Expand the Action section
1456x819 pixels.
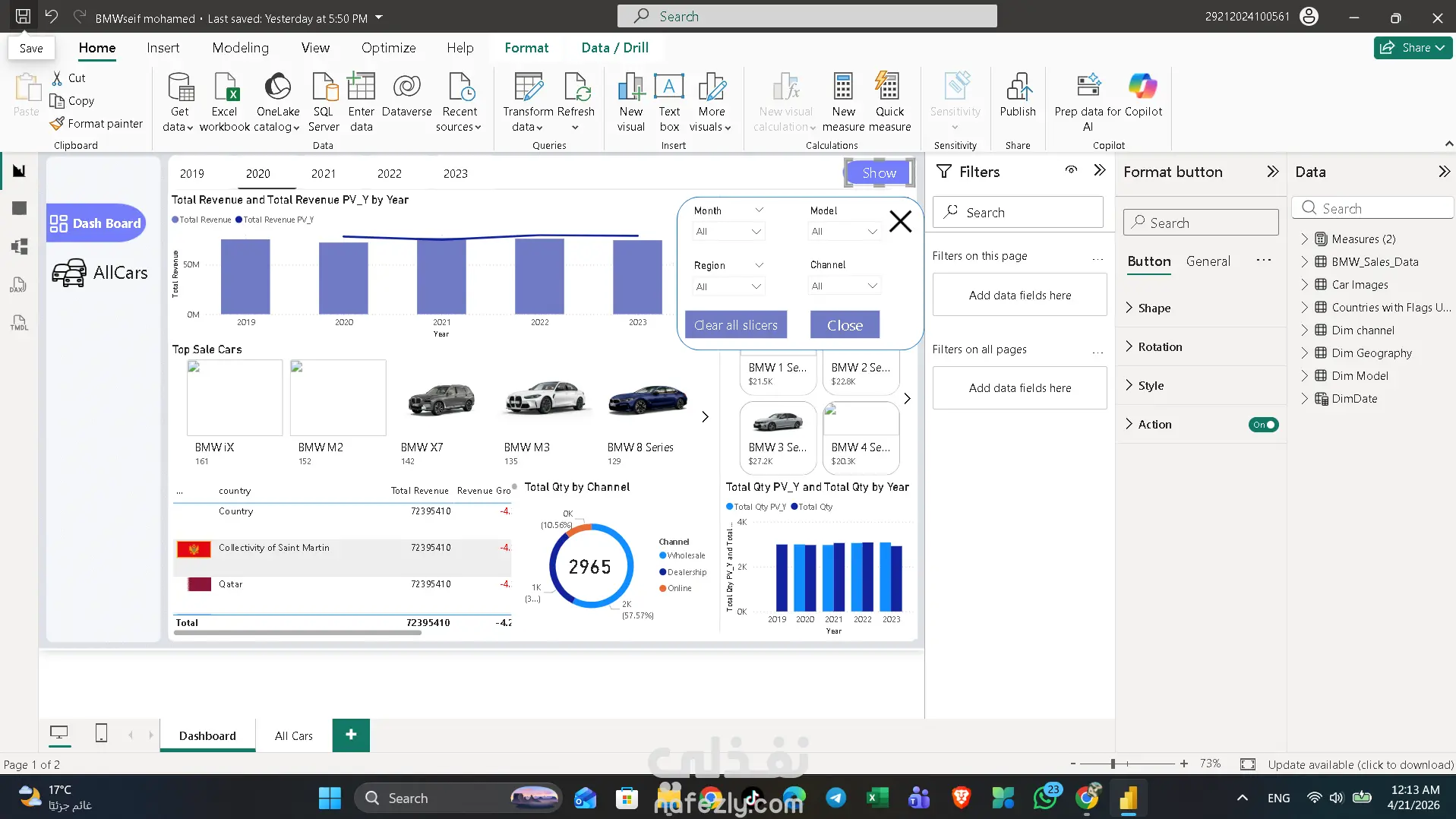tap(1129, 424)
